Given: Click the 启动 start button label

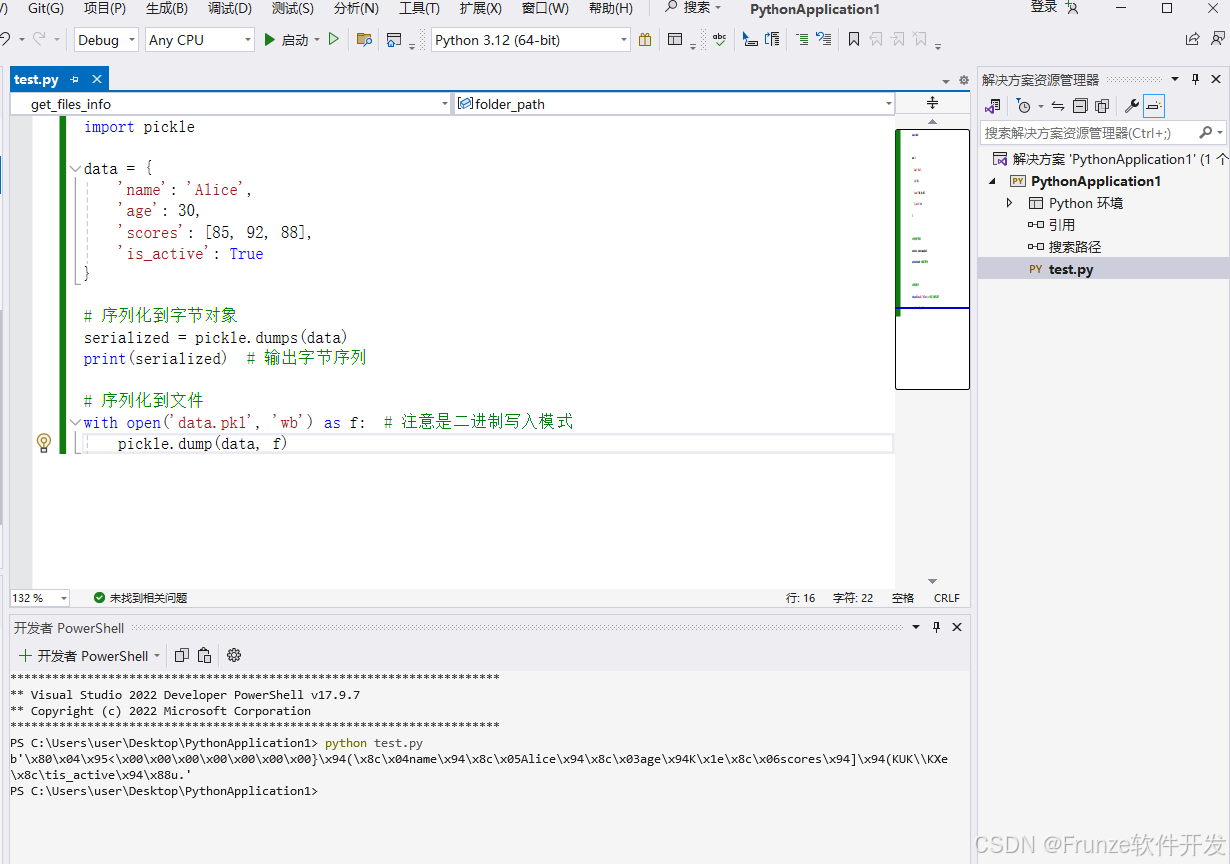Looking at the screenshot, I should click(x=295, y=40).
